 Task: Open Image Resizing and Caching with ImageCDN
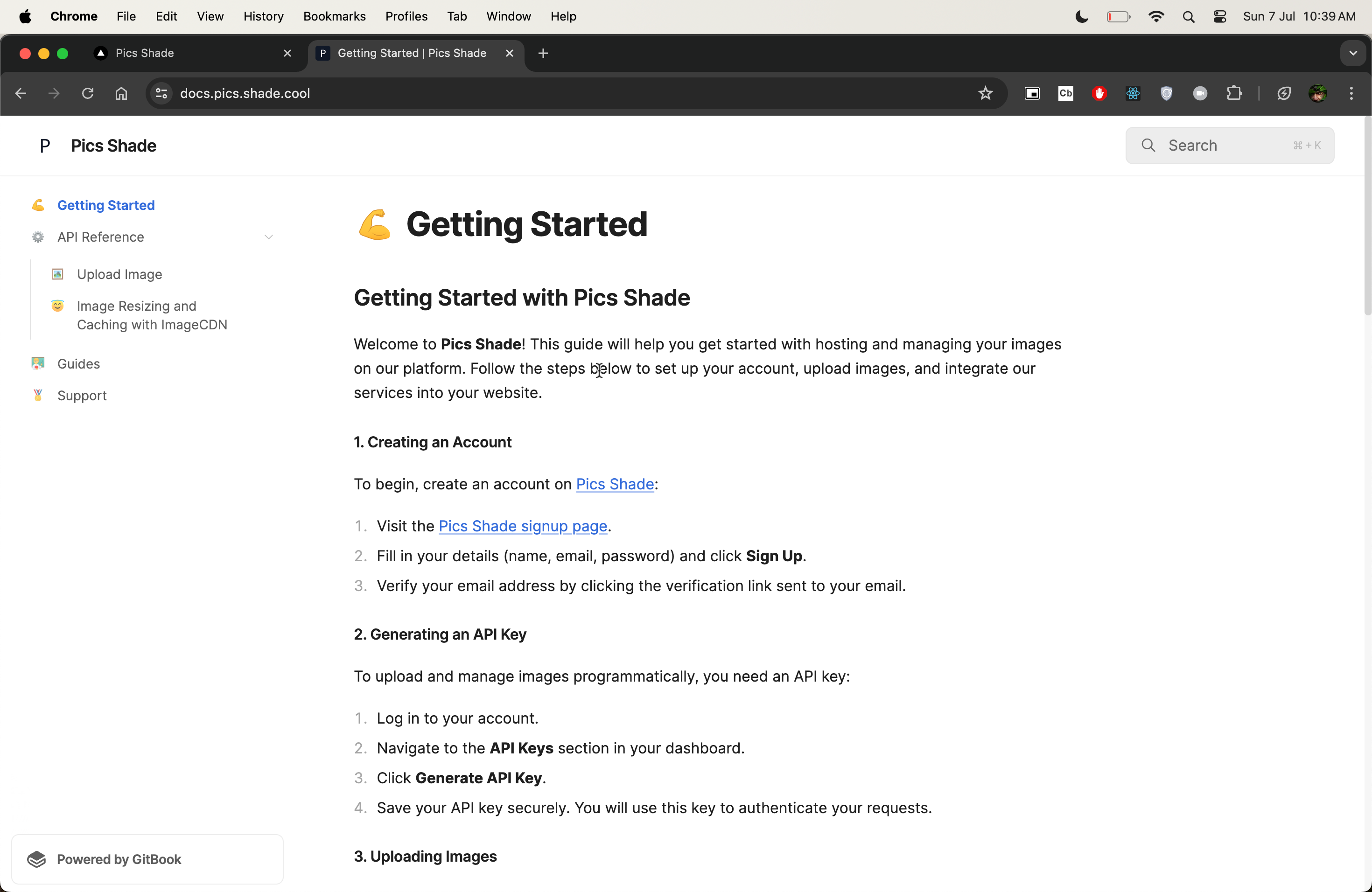pyautogui.click(x=152, y=315)
